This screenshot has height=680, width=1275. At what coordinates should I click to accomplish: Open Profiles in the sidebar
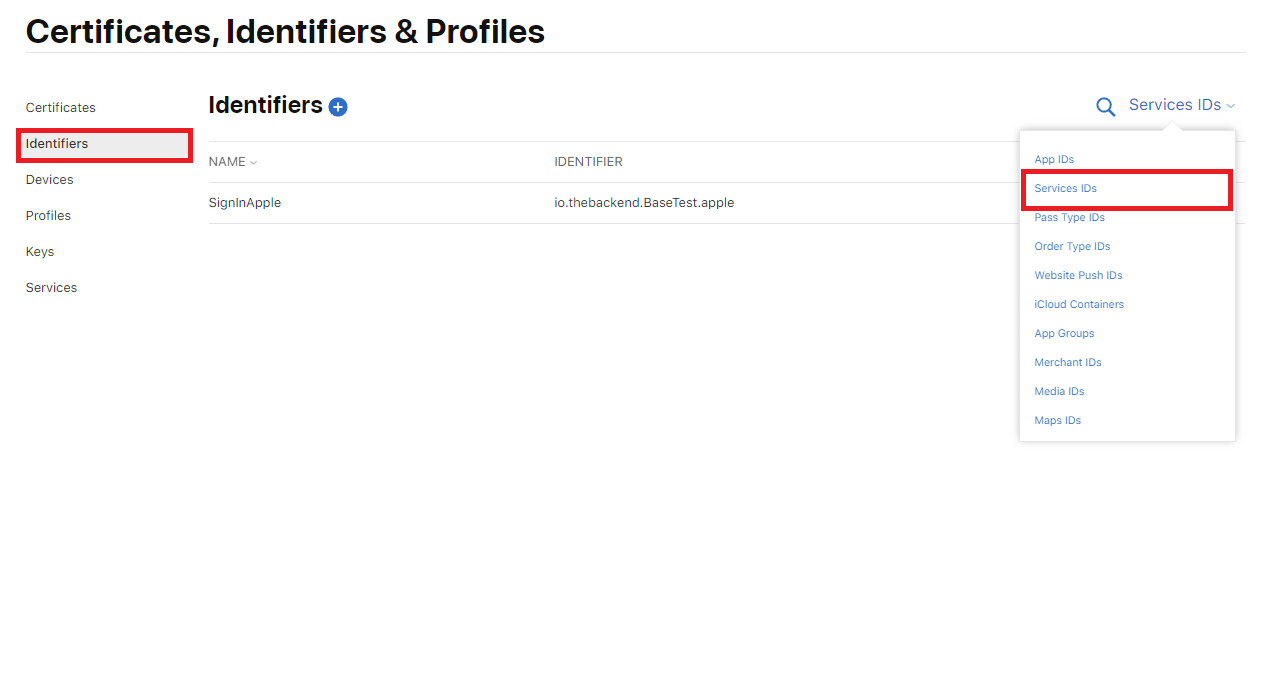(48, 216)
